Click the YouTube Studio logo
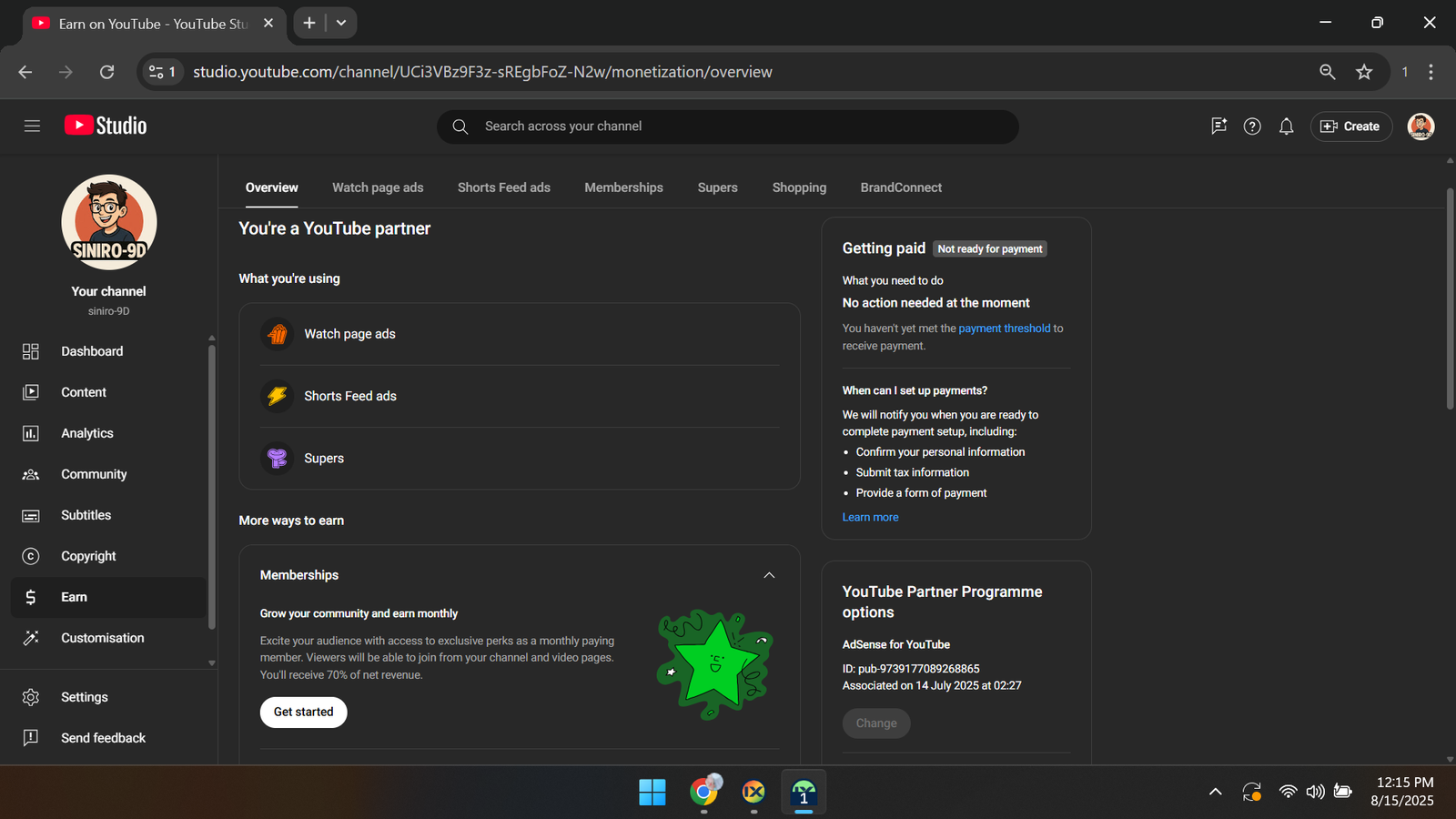Image resolution: width=1456 pixels, height=819 pixels. [106, 126]
